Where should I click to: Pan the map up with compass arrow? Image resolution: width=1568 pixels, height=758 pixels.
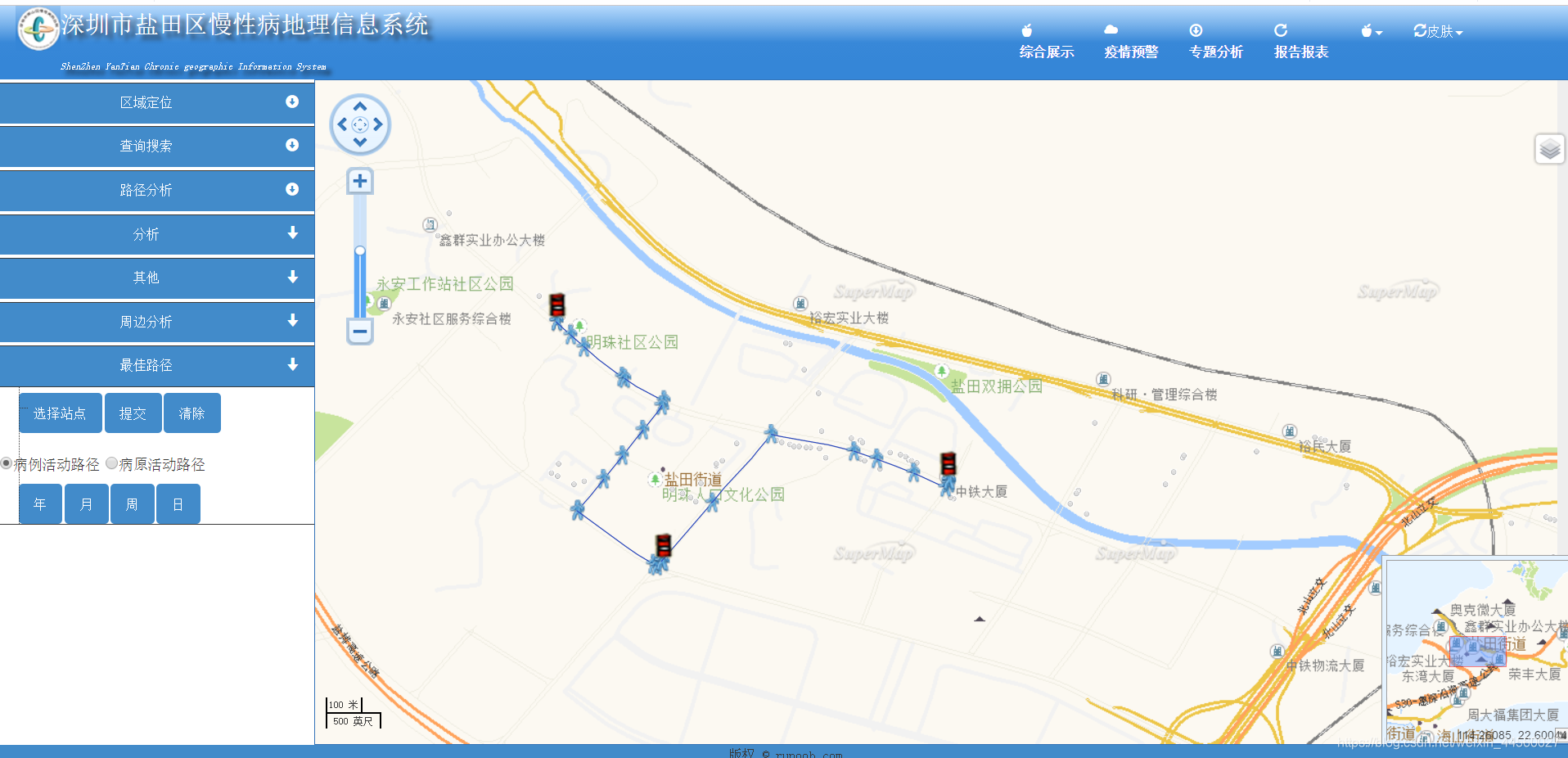coord(360,106)
